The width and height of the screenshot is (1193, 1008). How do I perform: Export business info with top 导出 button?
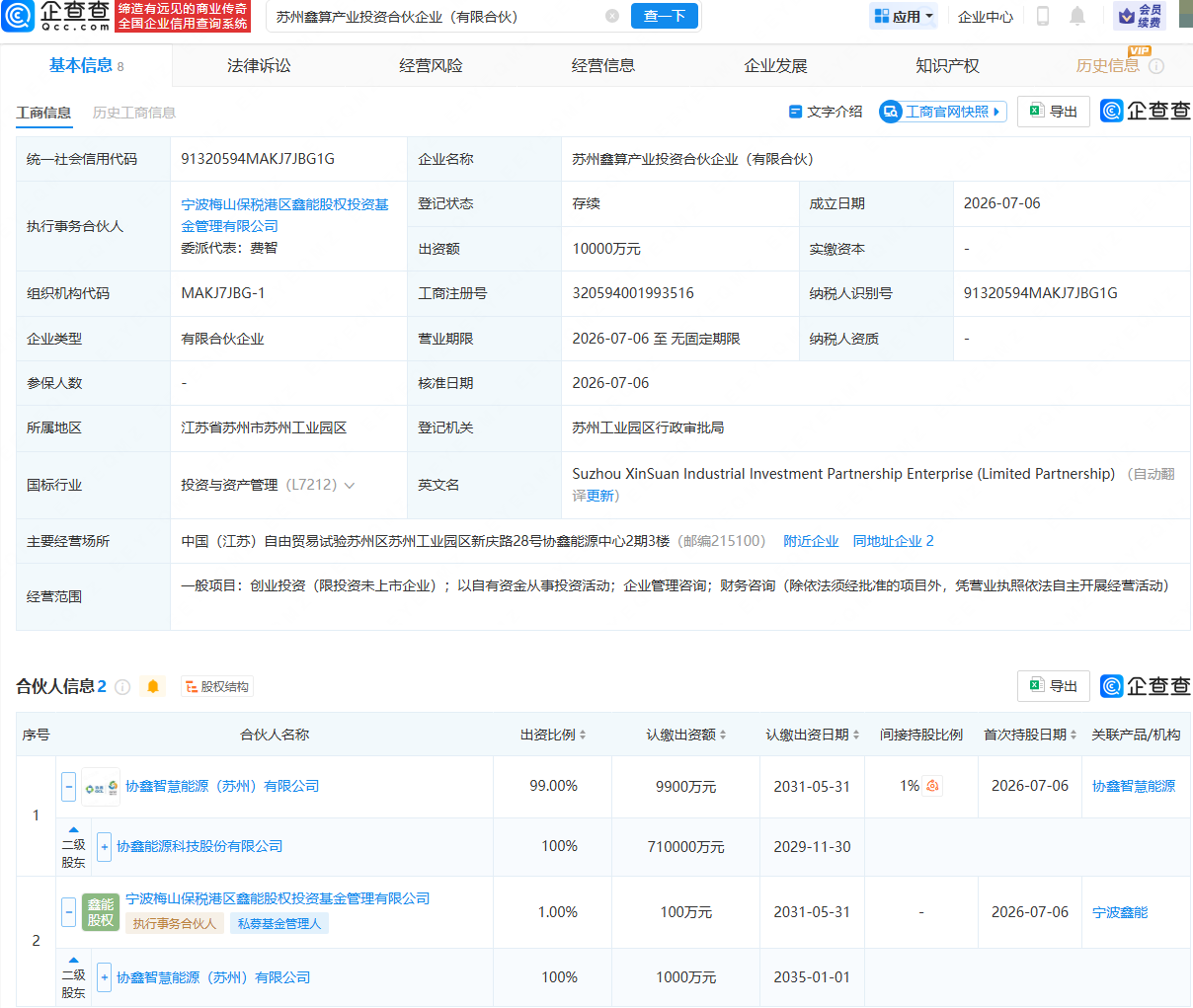coord(1054,112)
